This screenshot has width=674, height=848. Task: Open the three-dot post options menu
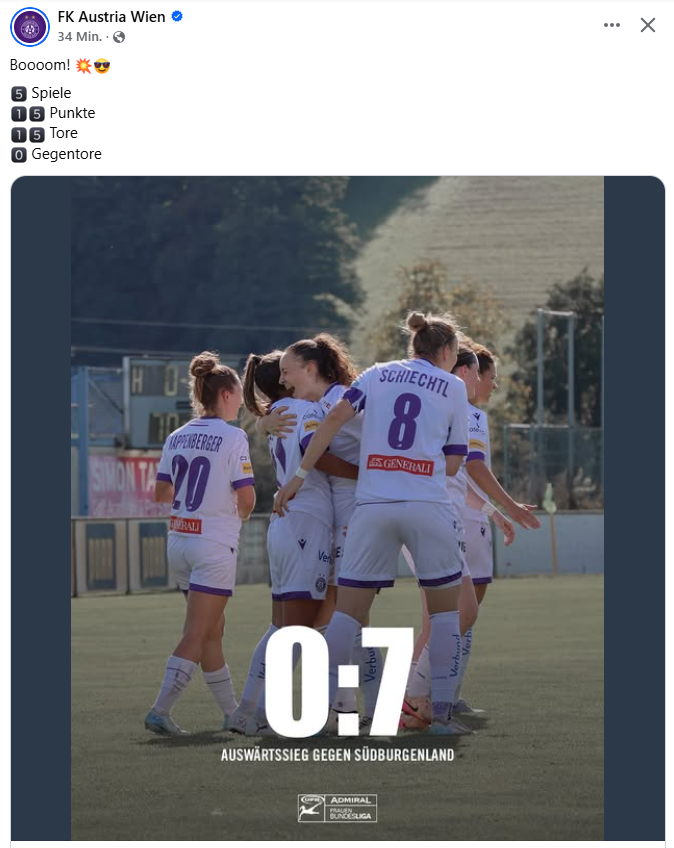coord(612,25)
